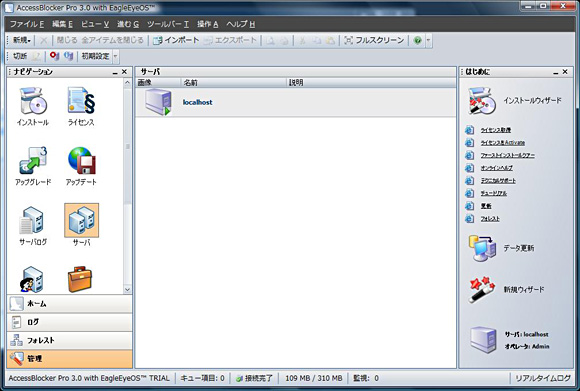Click the server-with-user icon in the navigation pane
580x391 pixels.
(32, 280)
